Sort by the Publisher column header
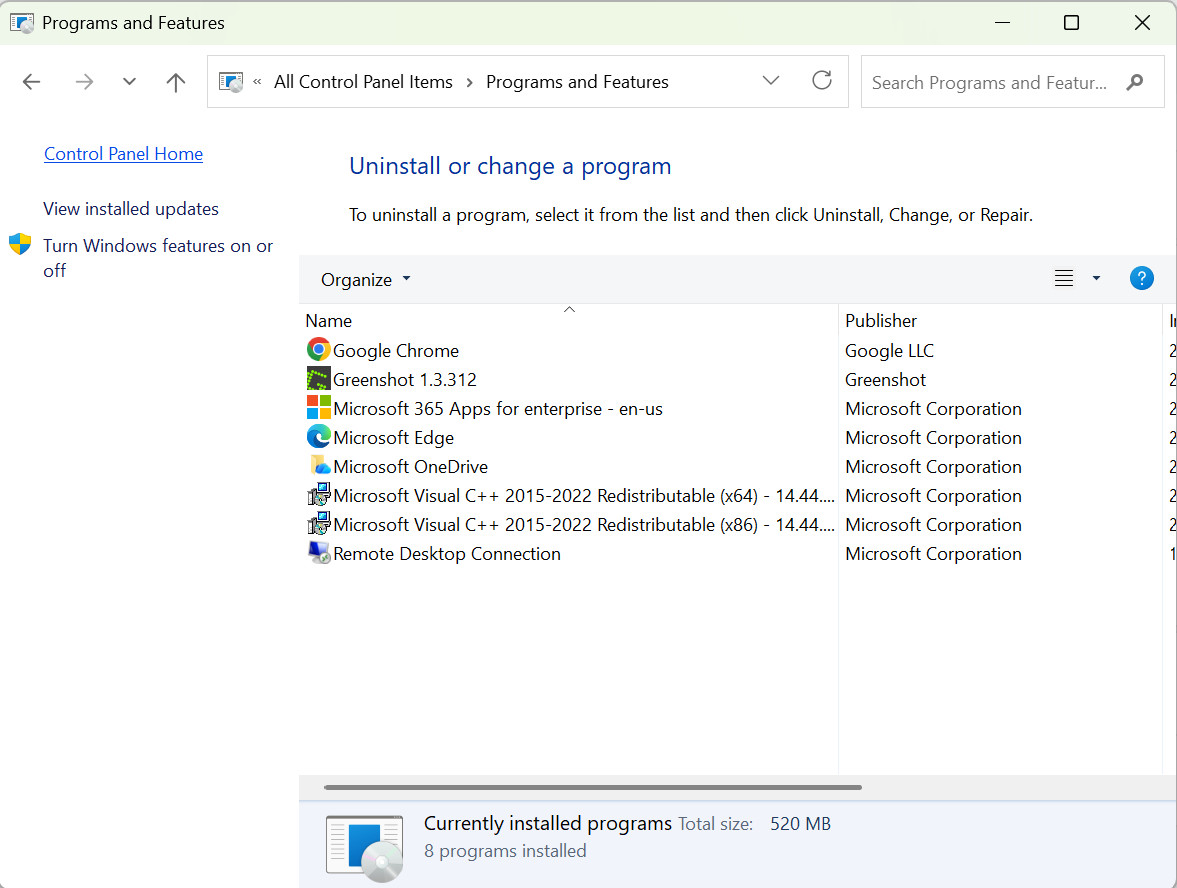The height and width of the screenshot is (888, 1177). tap(1000, 321)
